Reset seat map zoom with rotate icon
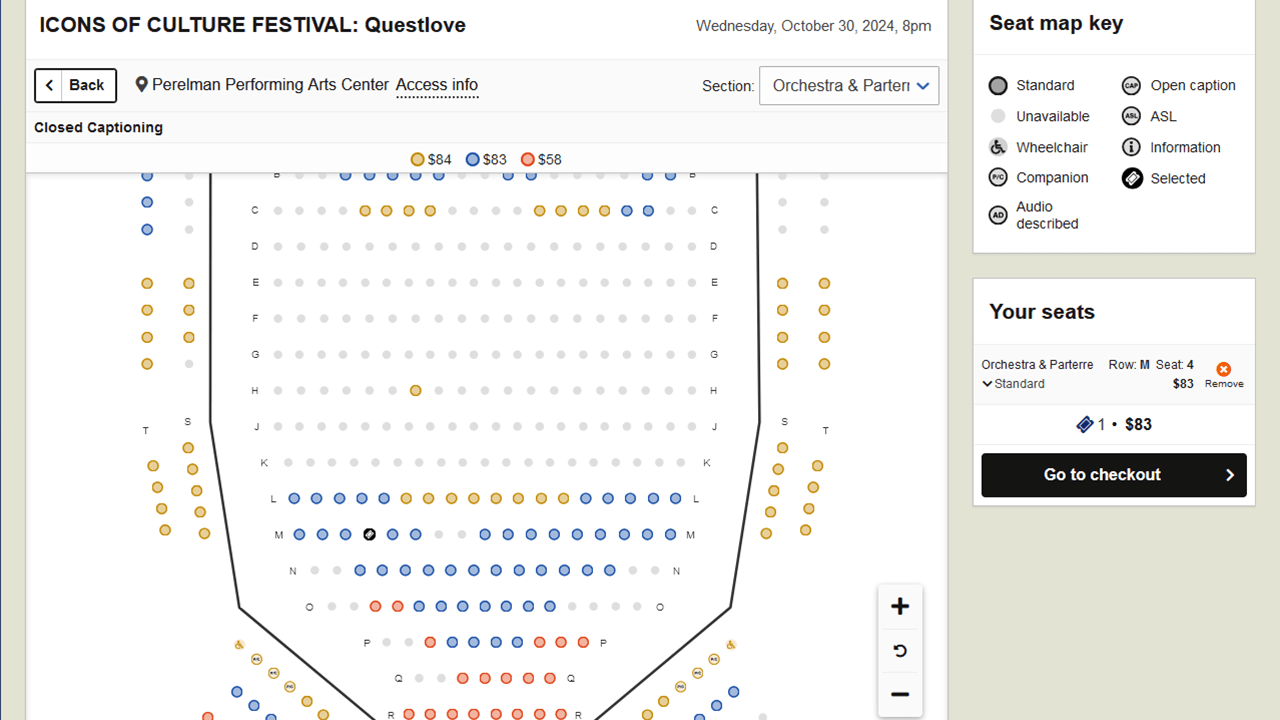Screen dimensions: 1280x720 900,651
